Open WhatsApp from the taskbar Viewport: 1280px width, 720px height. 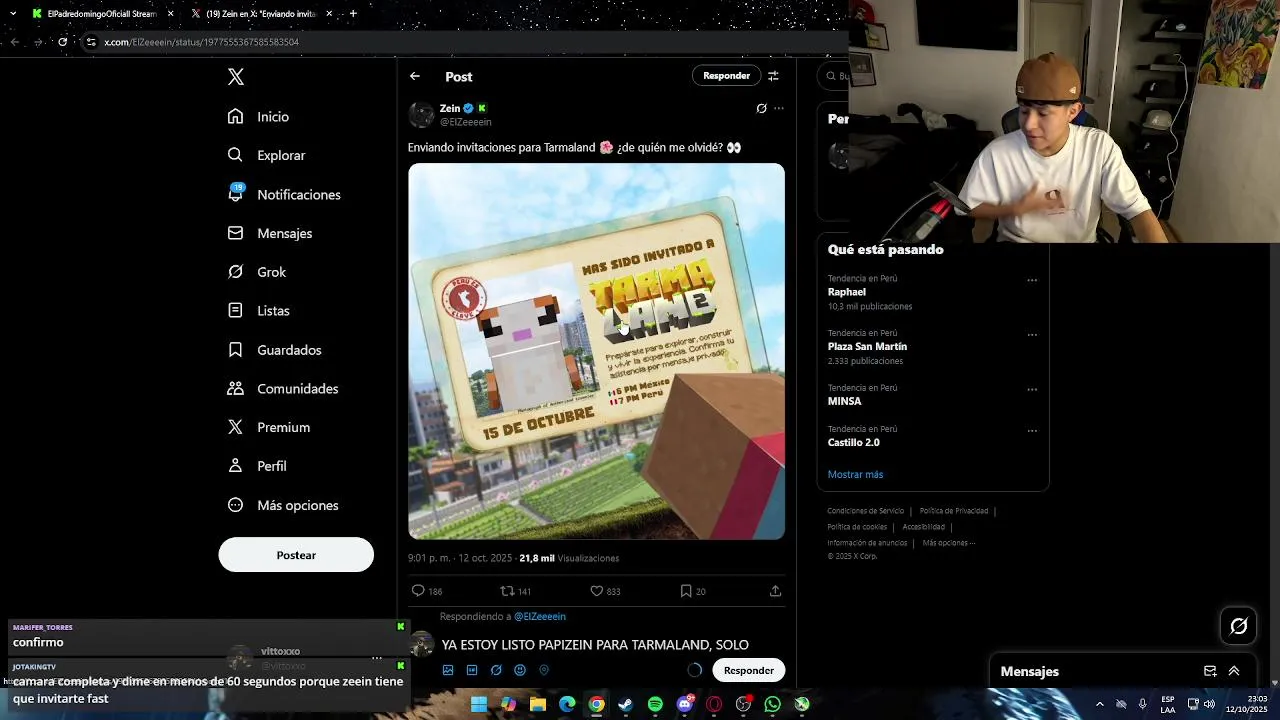[772, 704]
